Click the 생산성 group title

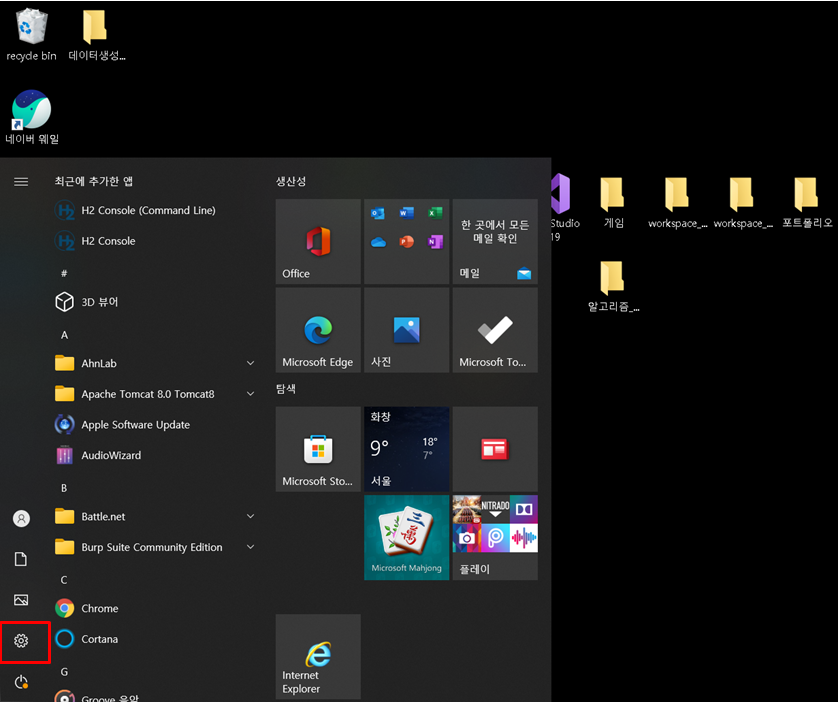(x=291, y=181)
